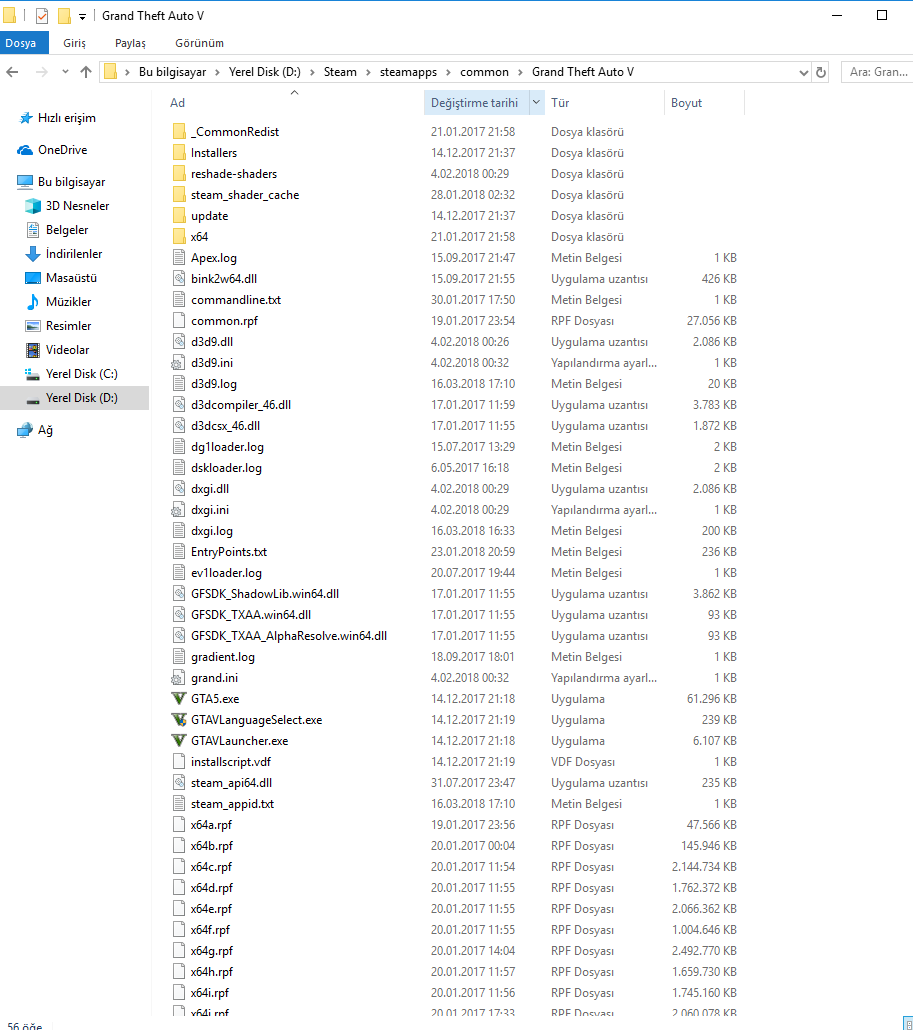Refresh the current folder view
Image resolution: width=913 pixels, height=1030 pixels.
pos(821,72)
